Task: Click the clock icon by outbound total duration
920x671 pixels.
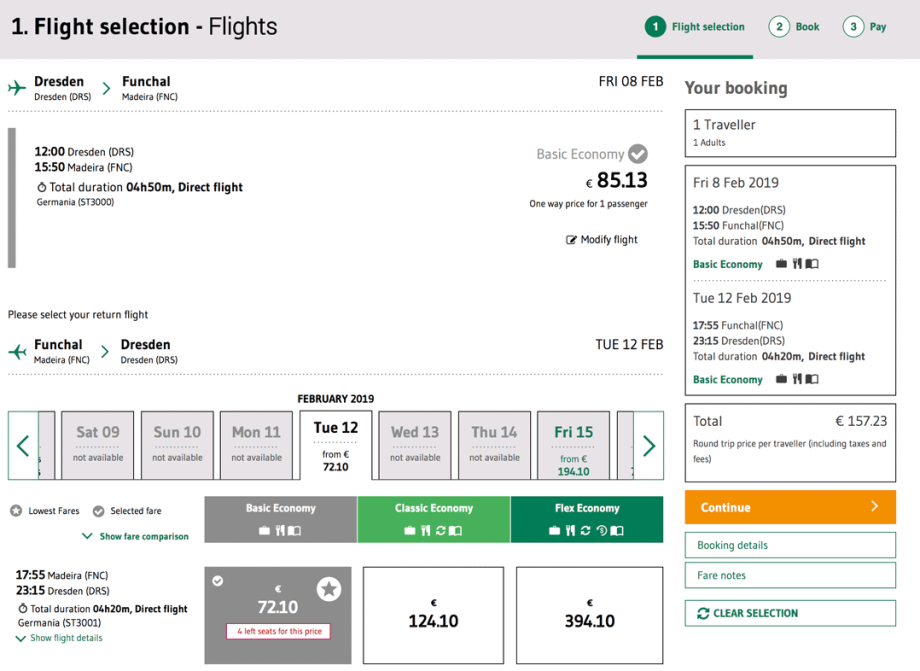Action: (x=41, y=187)
